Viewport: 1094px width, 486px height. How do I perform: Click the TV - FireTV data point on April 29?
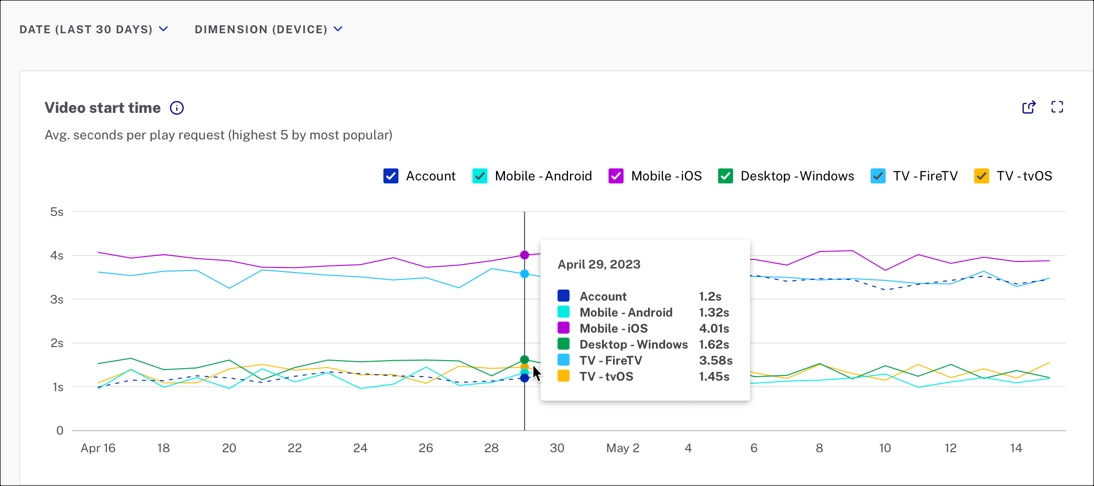[525, 274]
